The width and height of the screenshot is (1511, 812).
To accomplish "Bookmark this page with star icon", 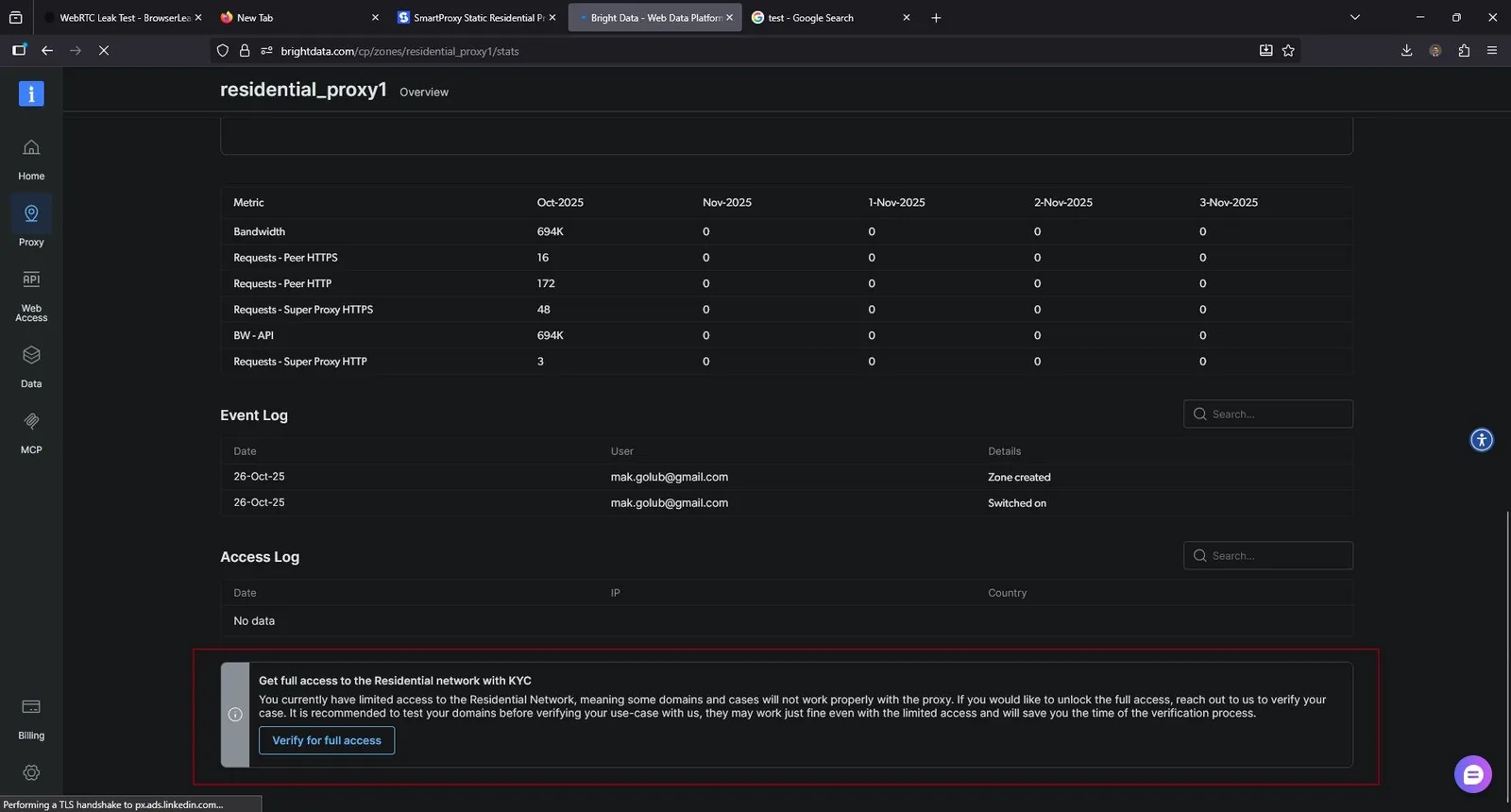I will 1288,50.
